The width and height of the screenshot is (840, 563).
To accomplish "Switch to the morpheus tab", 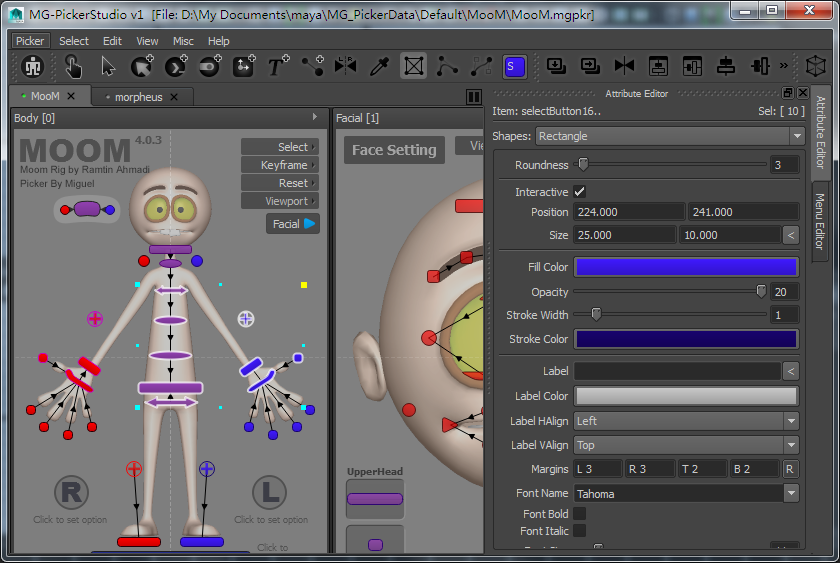I will (138, 97).
